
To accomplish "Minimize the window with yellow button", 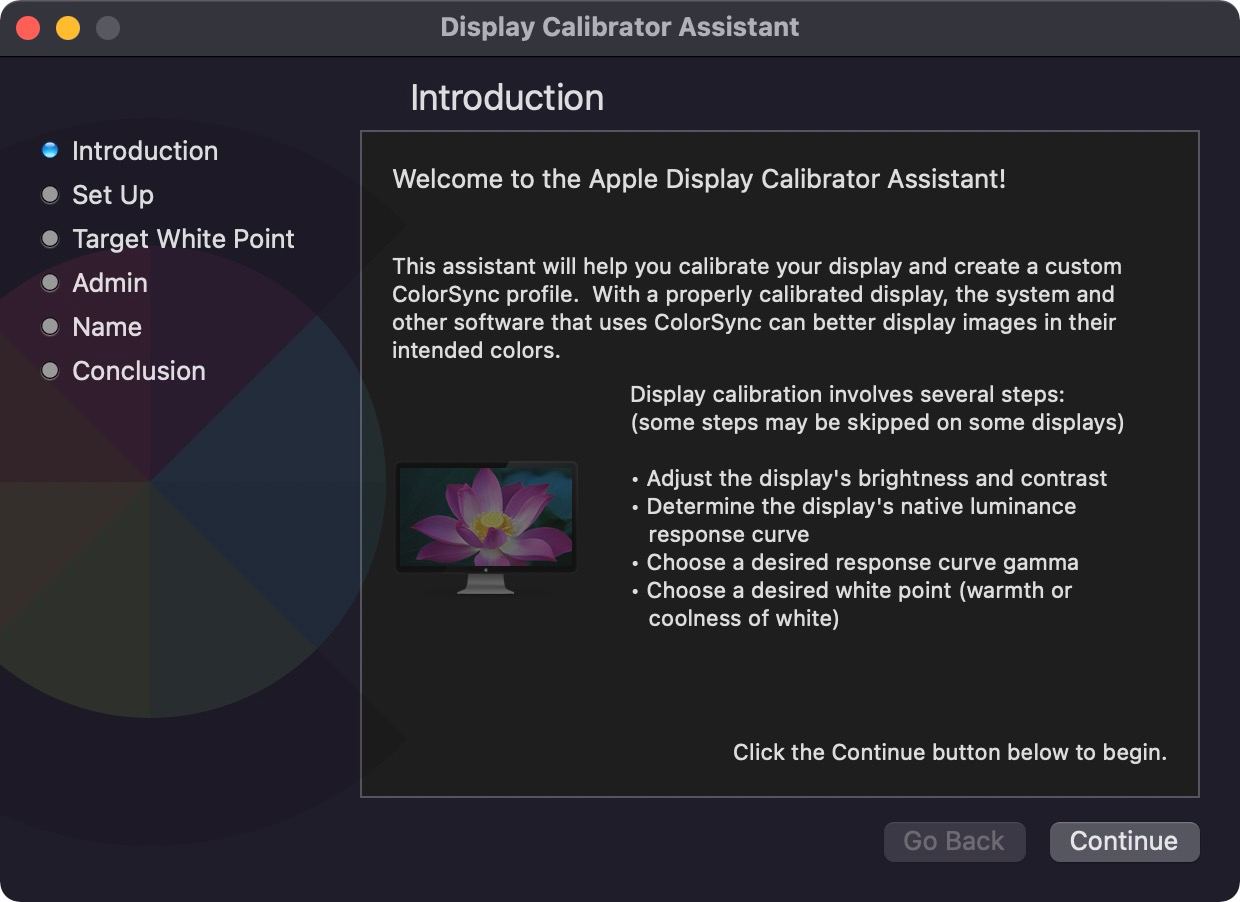I will tap(68, 27).
